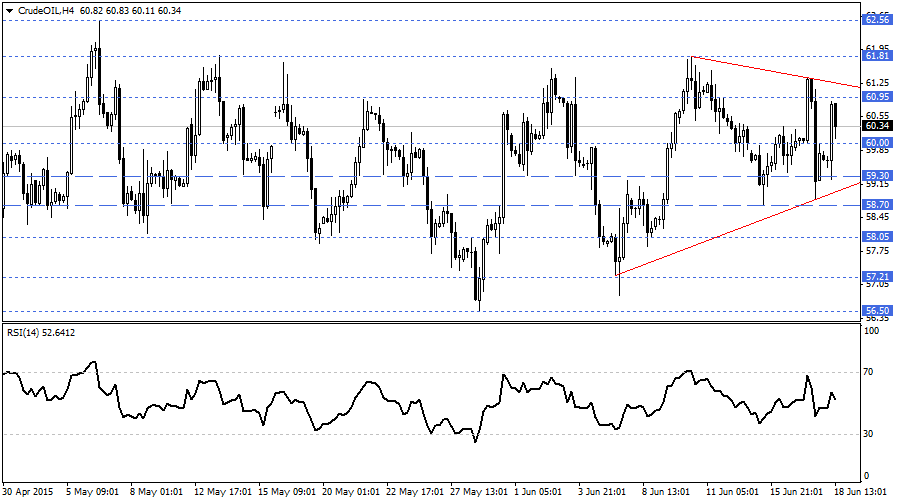Click the 61.81 resistance level label
Viewport: 900px width, 500px height.
pyautogui.click(x=877, y=57)
